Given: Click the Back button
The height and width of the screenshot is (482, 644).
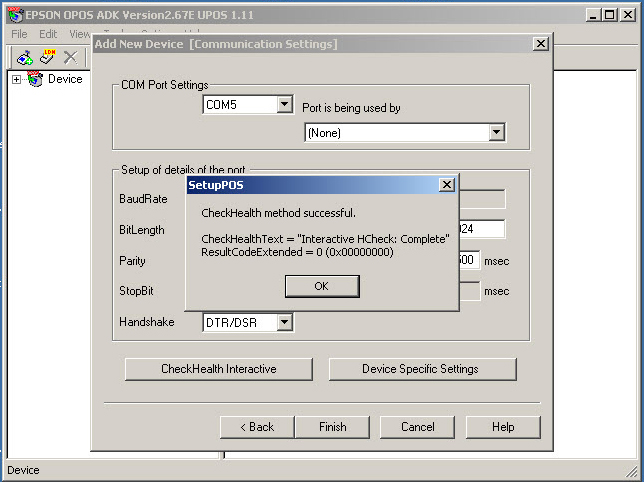Looking at the screenshot, I should pos(257,427).
